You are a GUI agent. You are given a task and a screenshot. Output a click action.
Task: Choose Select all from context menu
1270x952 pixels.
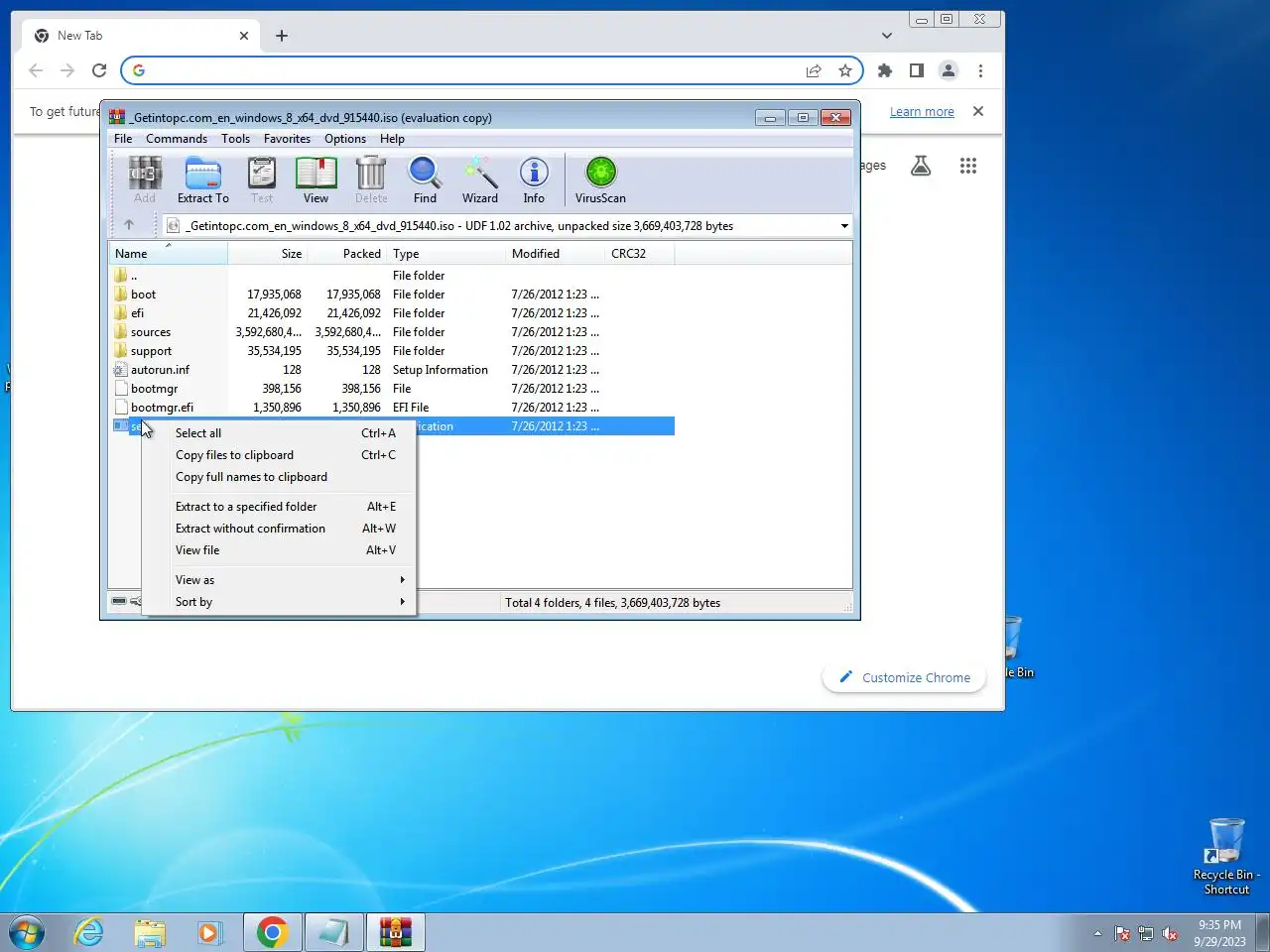[x=279, y=433]
